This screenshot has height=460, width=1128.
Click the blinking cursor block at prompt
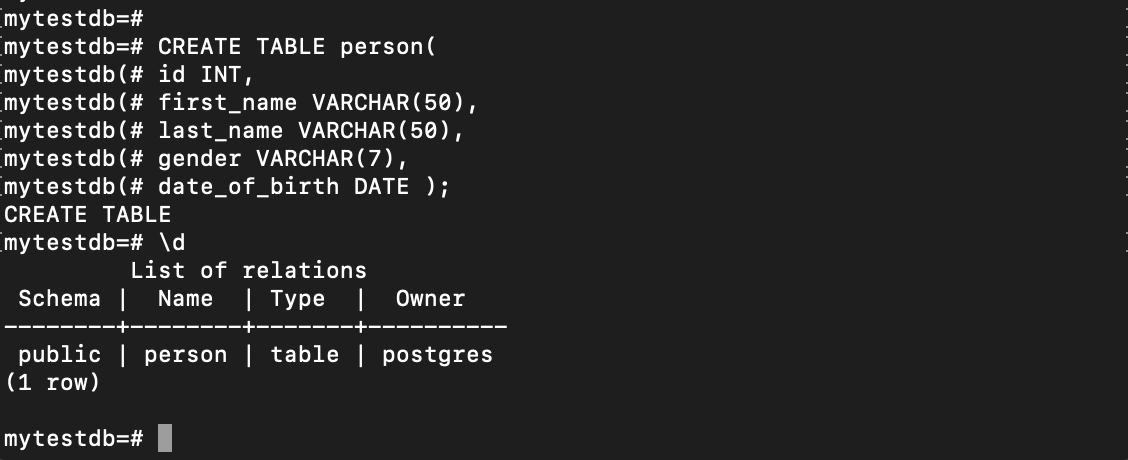pyautogui.click(x=165, y=438)
